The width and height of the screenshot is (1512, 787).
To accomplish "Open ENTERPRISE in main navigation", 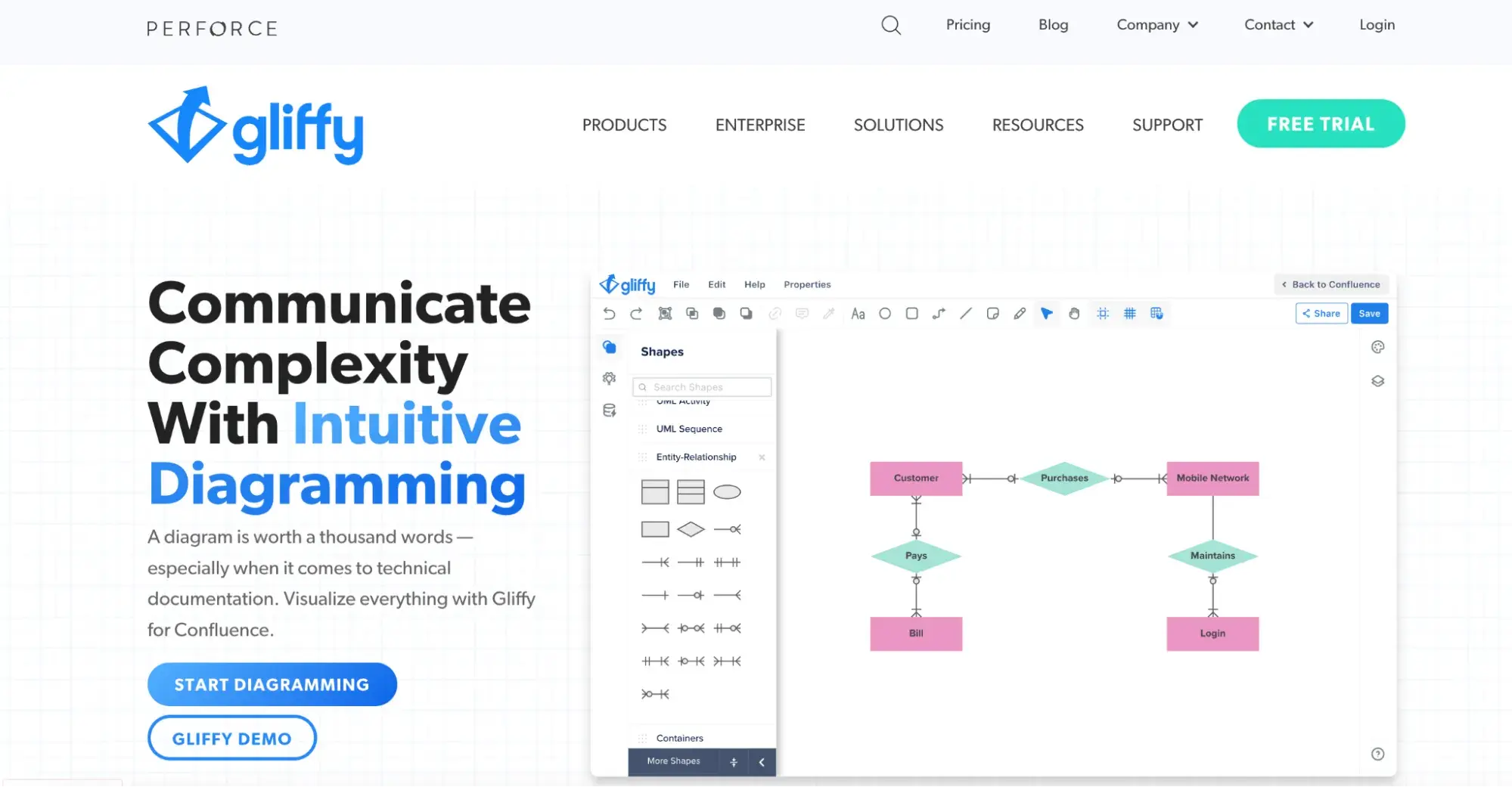I will [760, 125].
